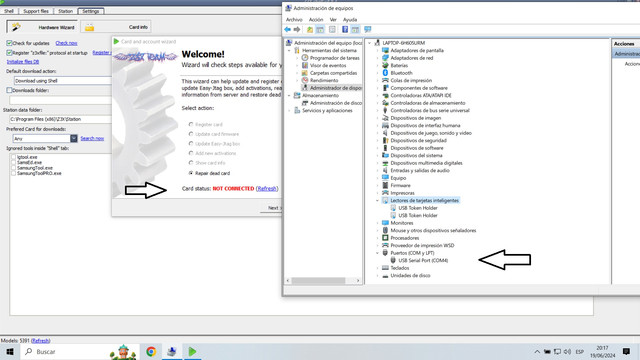Click Refresh link next to Card status
This screenshot has width=640, height=360.
tap(267, 189)
